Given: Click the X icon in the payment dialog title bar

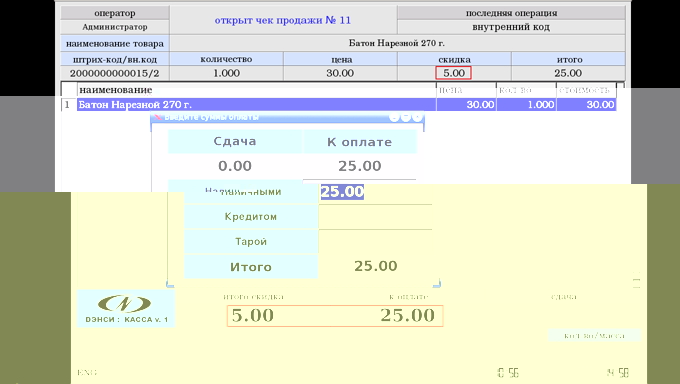Looking at the screenshot, I should pos(158,117).
